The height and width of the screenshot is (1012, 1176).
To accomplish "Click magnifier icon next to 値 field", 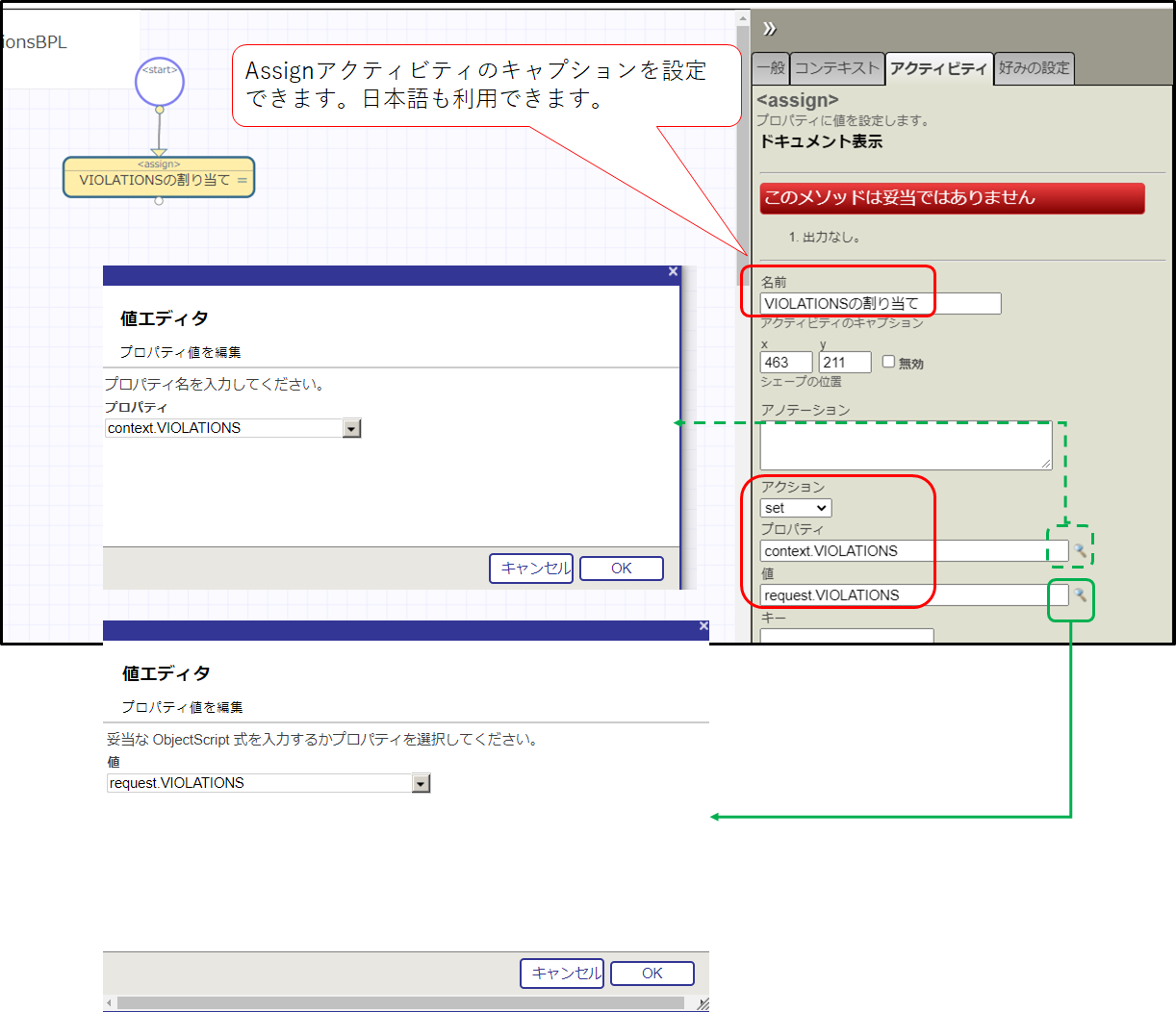I will coord(1080,595).
